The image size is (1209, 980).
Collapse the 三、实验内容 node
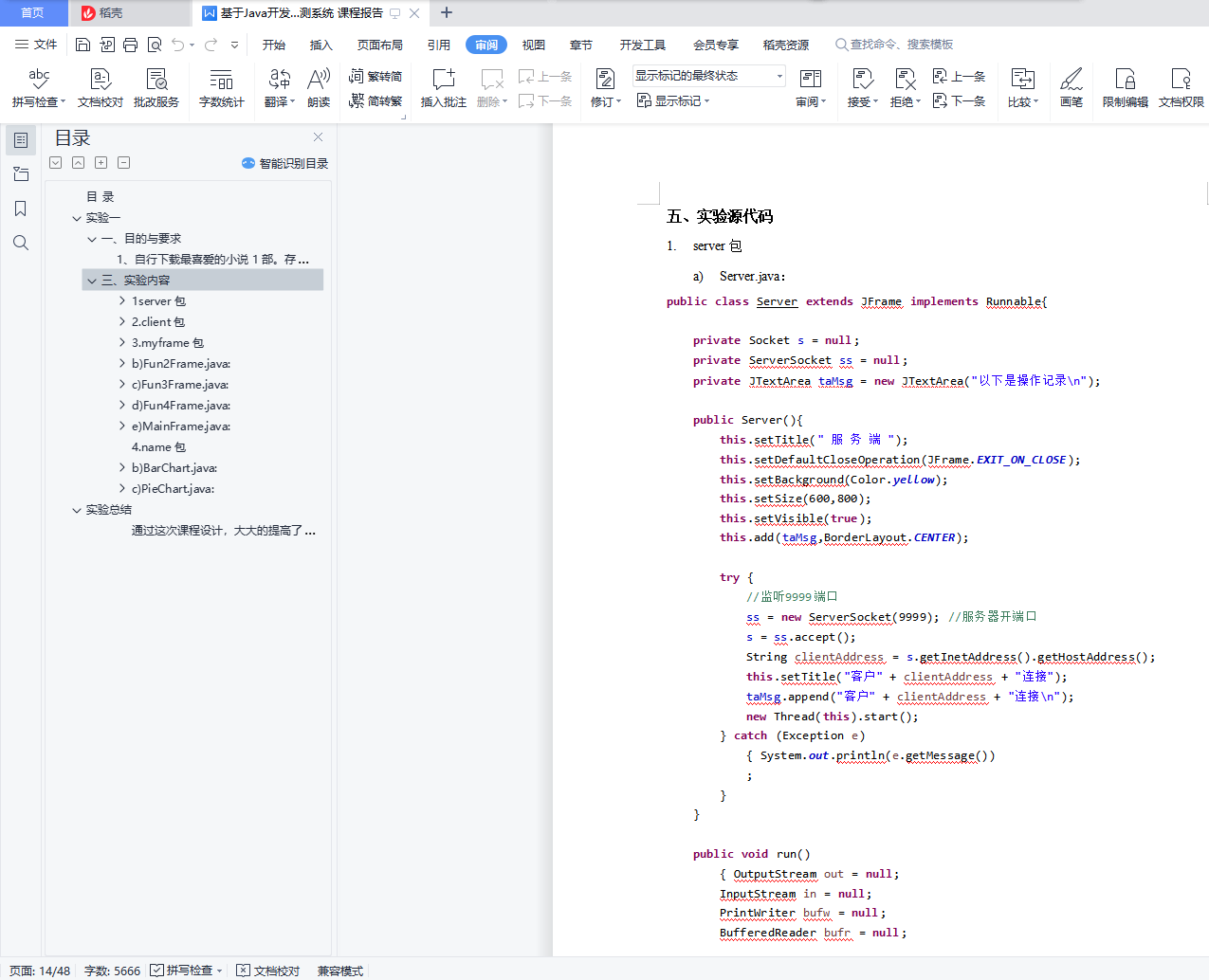92,281
